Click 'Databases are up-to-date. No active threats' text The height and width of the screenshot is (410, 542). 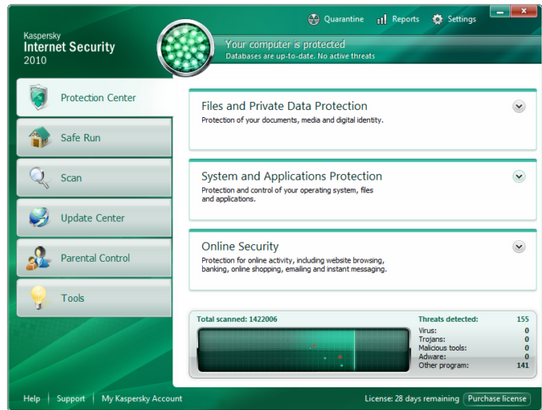click(300, 56)
